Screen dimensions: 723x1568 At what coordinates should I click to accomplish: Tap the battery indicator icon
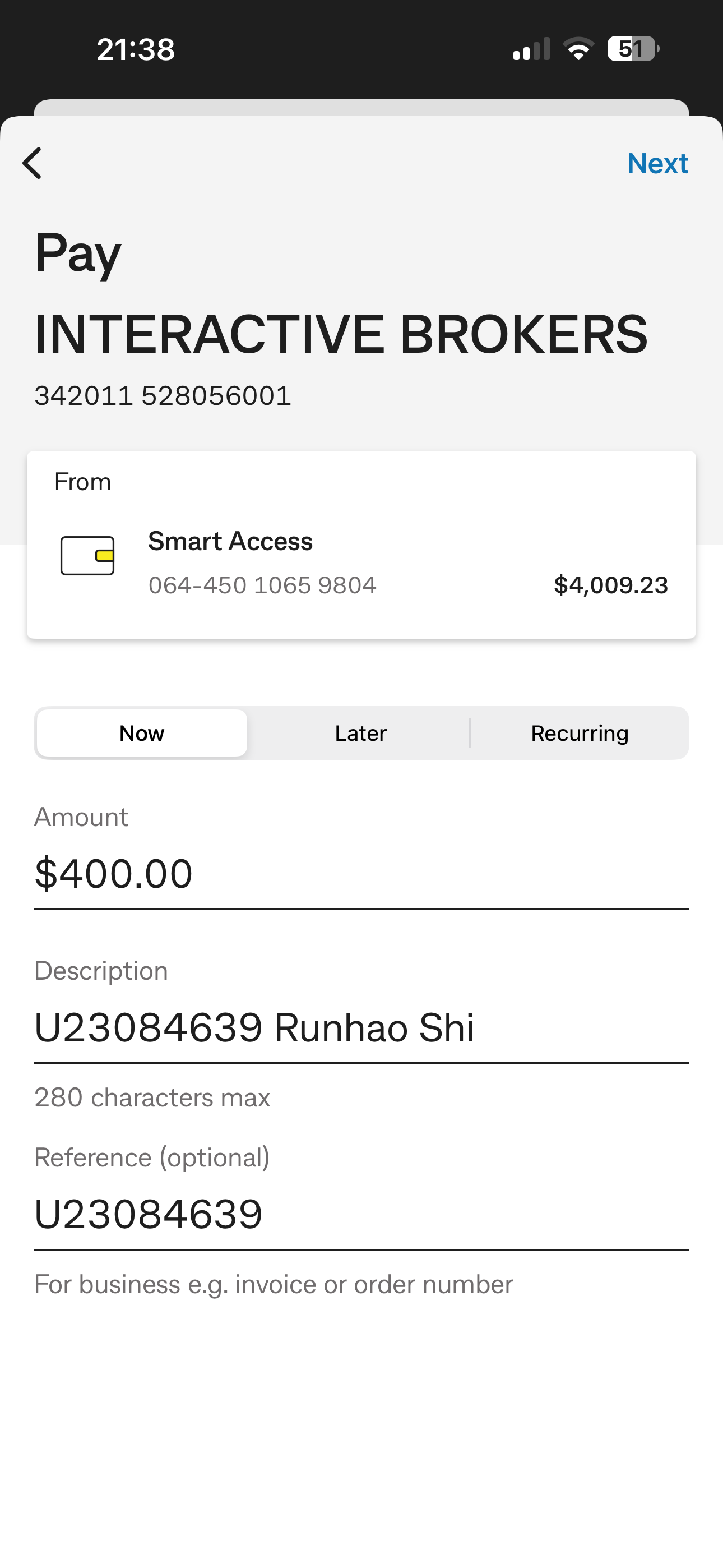click(632, 49)
